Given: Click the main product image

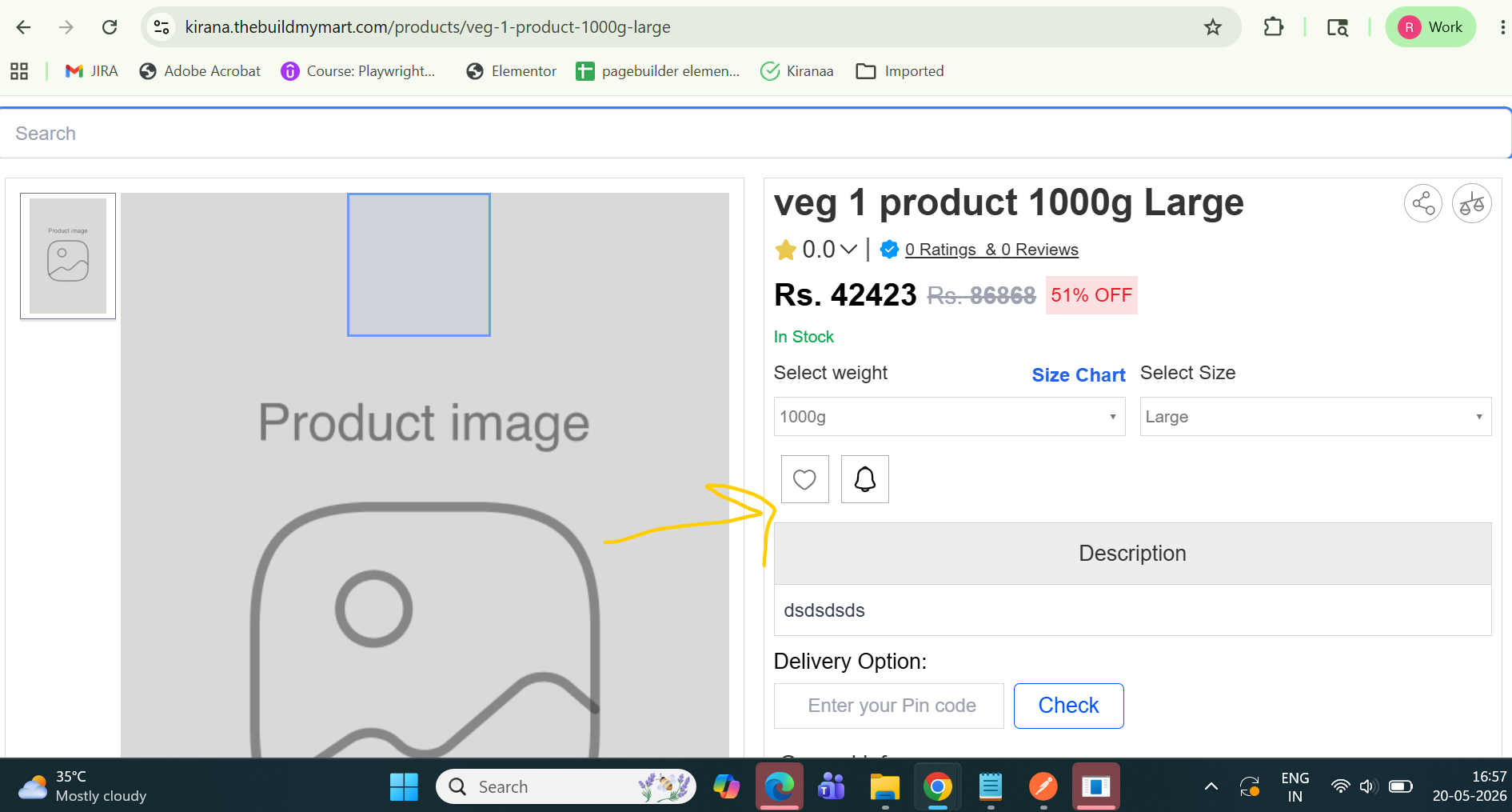Looking at the screenshot, I should pyautogui.click(x=425, y=475).
